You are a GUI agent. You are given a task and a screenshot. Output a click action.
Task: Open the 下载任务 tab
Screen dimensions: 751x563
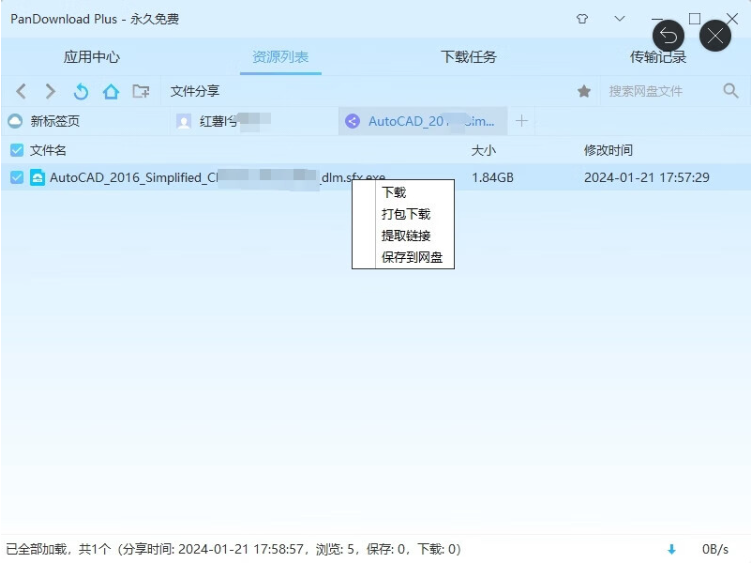pyautogui.click(x=468, y=57)
